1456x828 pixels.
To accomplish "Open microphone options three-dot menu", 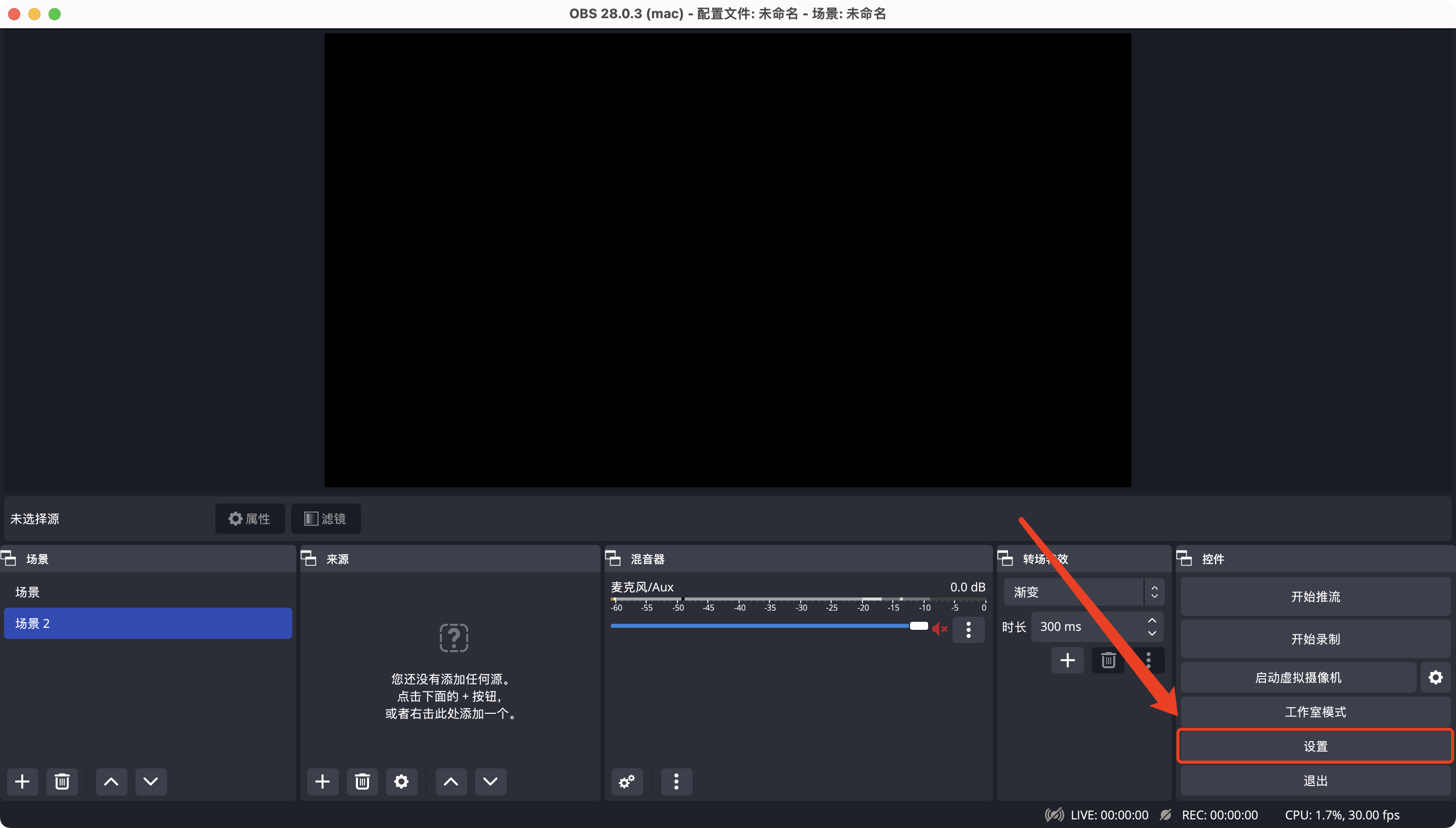I will click(x=968, y=629).
